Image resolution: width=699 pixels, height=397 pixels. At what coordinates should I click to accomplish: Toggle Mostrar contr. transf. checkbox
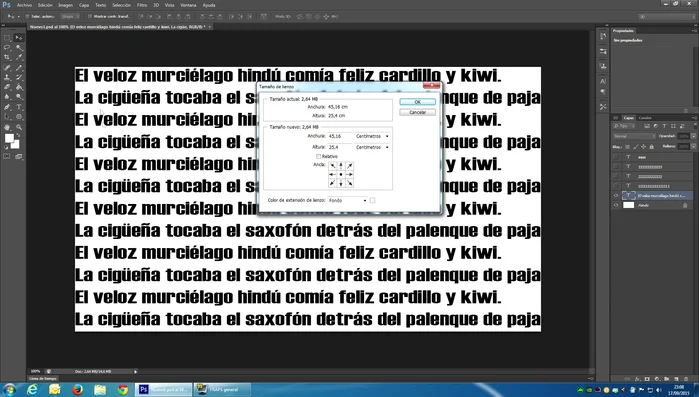(90, 16)
